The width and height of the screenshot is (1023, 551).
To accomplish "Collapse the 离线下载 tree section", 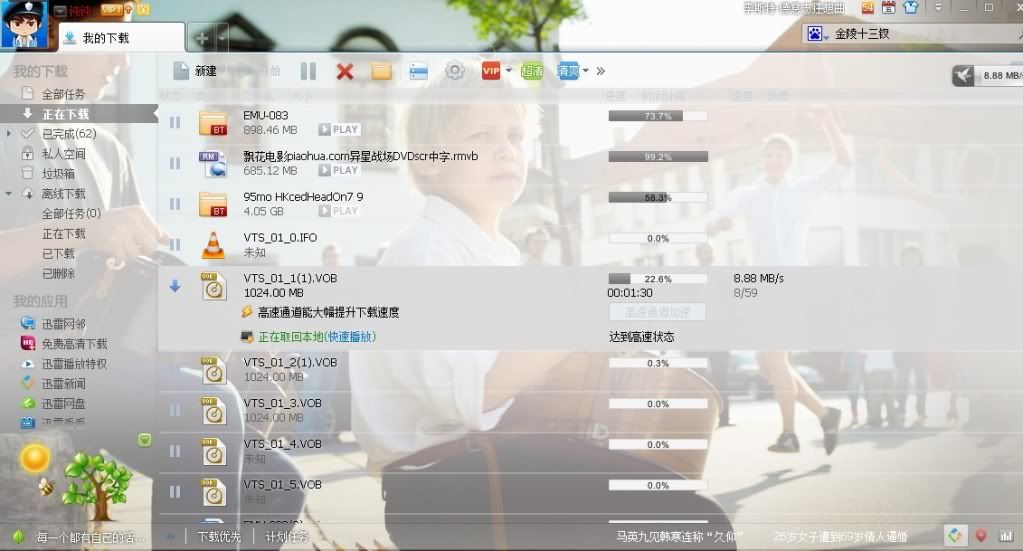I will (x=10, y=194).
